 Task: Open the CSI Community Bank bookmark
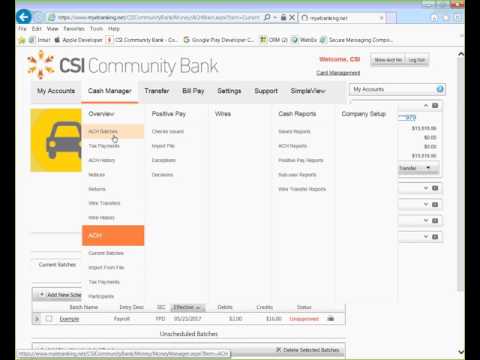141,40
